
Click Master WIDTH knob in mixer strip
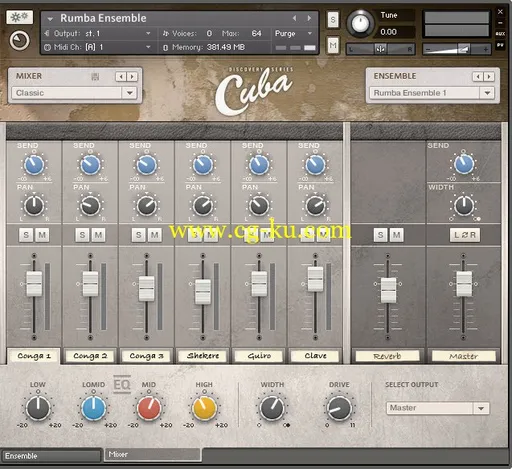[464, 205]
